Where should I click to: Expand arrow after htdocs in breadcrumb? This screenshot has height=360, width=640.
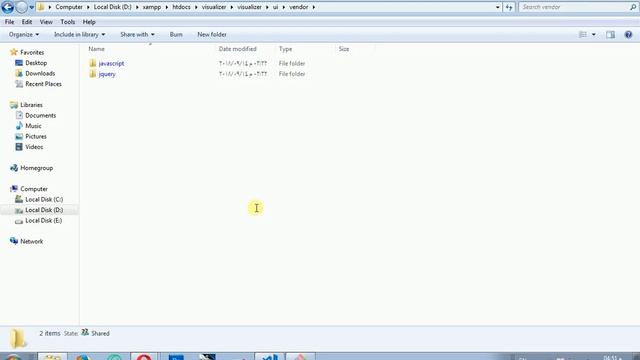(x=196, y=7)
